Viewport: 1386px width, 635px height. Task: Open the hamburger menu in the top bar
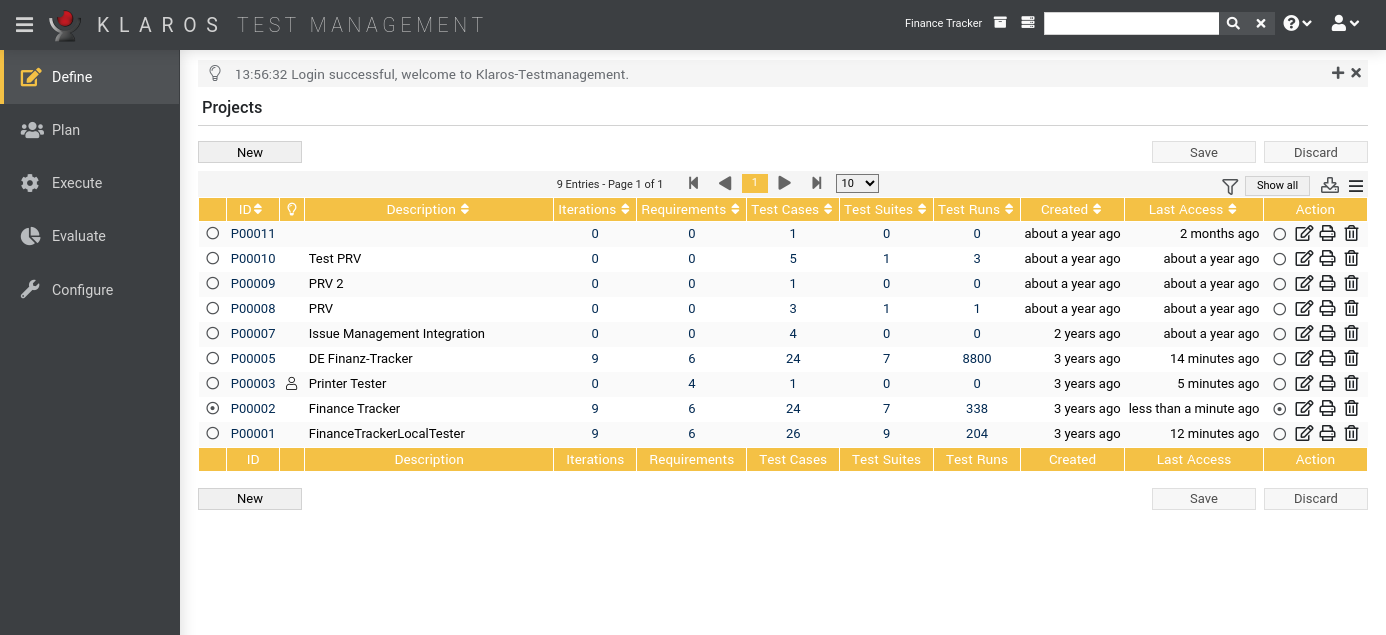click(24, 24)
